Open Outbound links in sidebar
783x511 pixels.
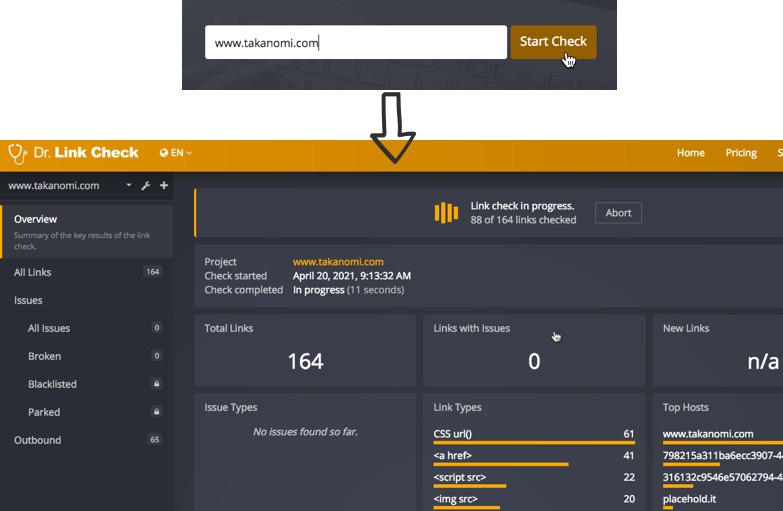[x=87, y=440]
